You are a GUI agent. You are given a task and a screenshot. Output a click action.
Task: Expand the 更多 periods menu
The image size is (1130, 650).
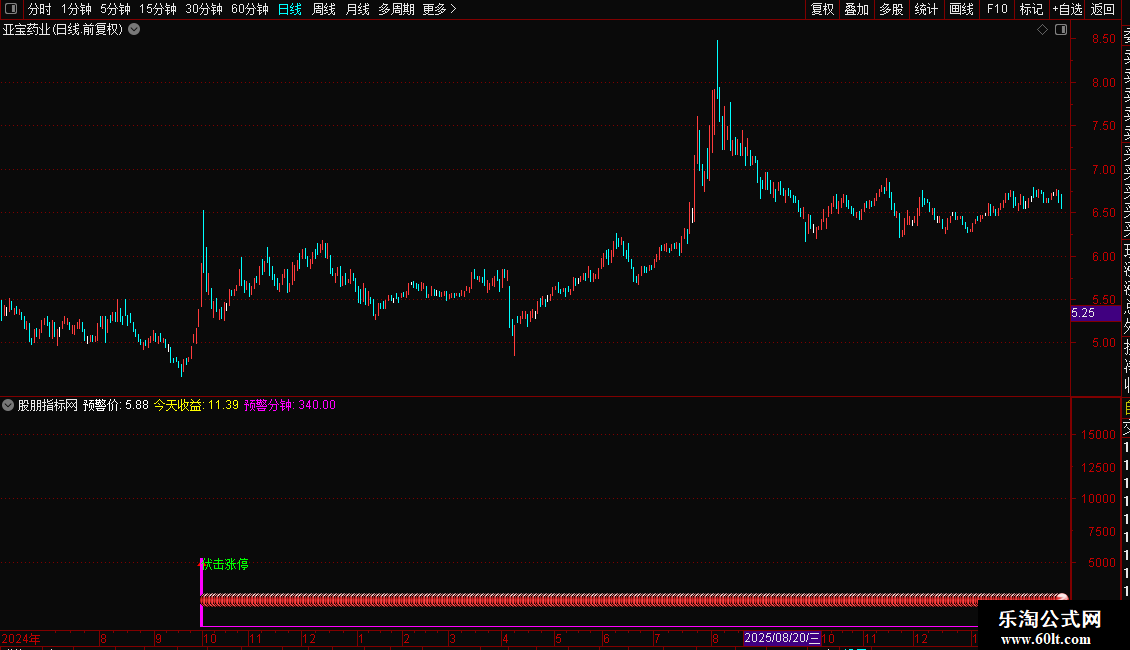click(x=439, y=9)
